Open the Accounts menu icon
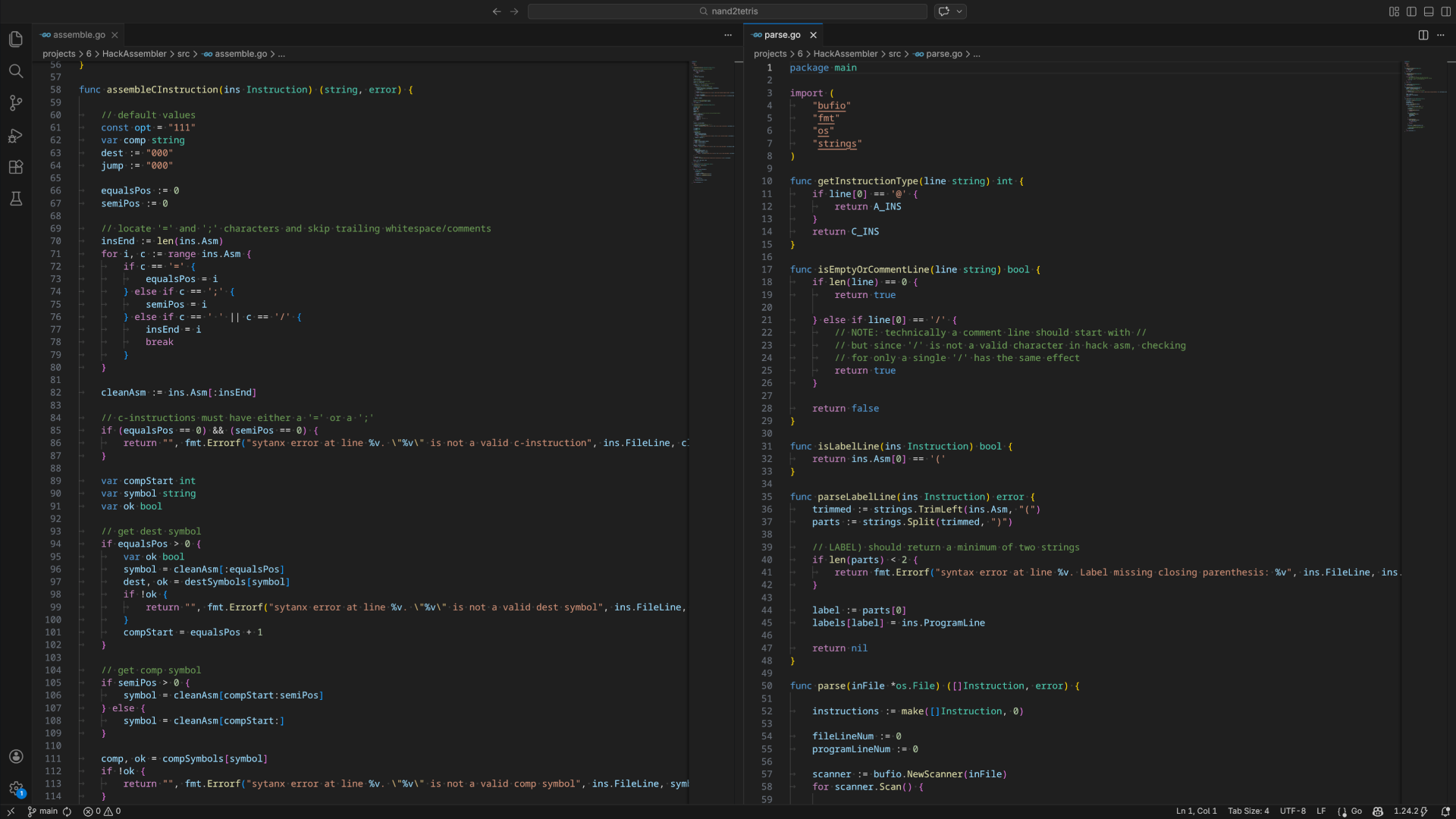The height and width of the screenshot is (819, 1456). [15, 756]
